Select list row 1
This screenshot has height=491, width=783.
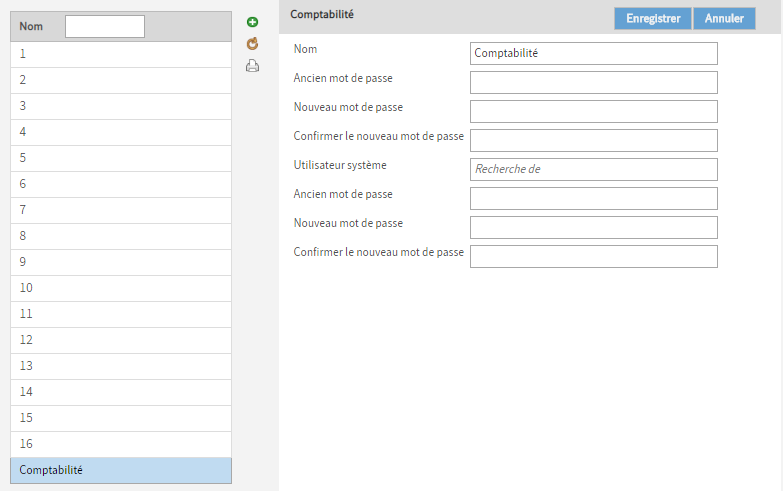click(x=121, y=54)
